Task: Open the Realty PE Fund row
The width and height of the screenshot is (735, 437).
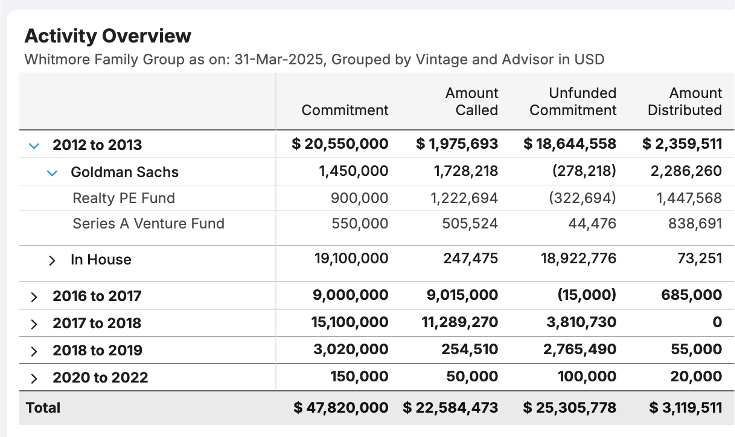Action: [x=123, y=198]
